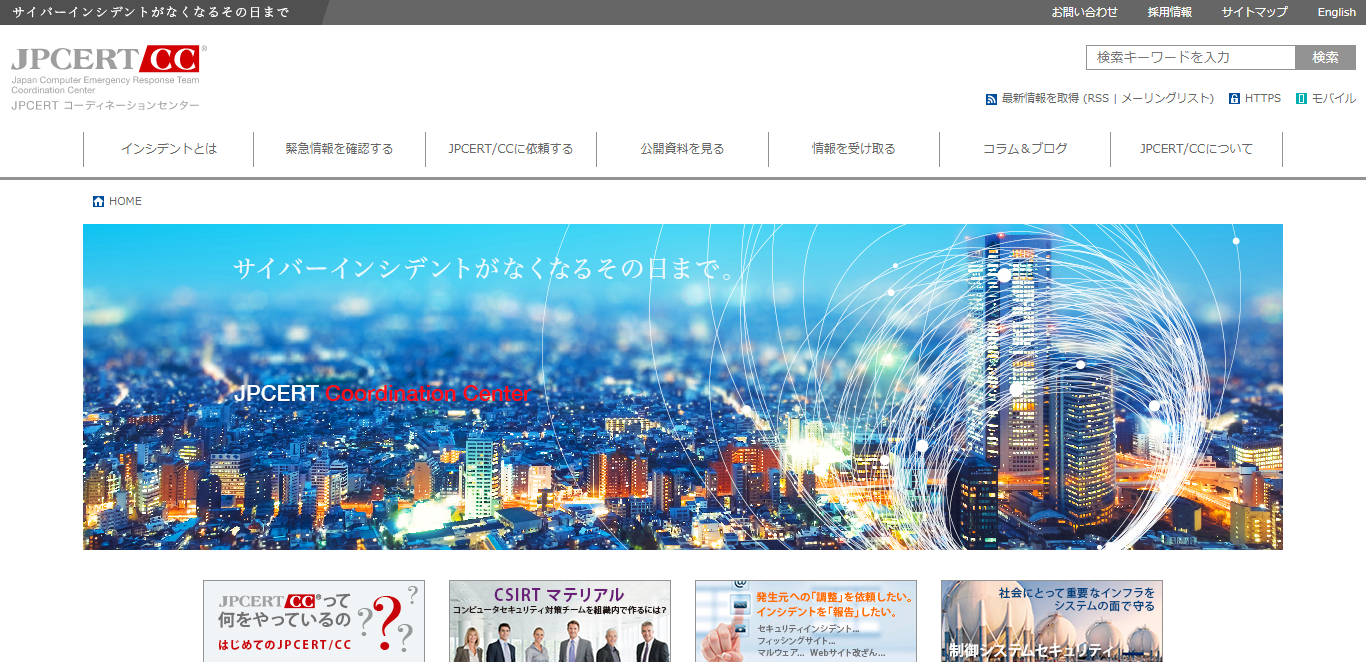Open 情報を受け取る navigation item
Image resolution: width=1366 pixels, height=662 pixels.
coord(854,149)
